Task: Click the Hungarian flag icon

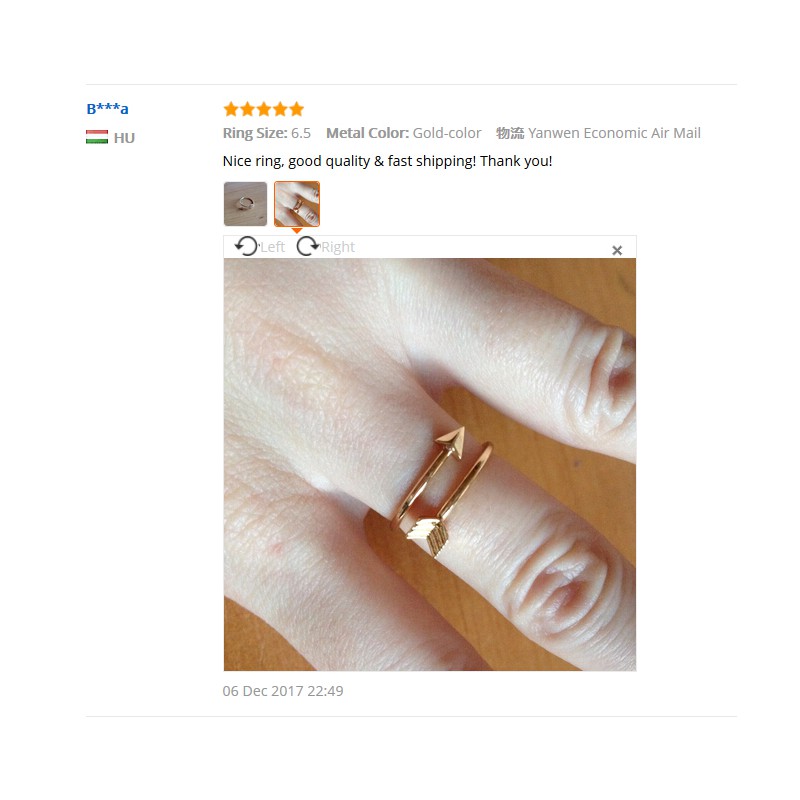Action: coord(97,137)
